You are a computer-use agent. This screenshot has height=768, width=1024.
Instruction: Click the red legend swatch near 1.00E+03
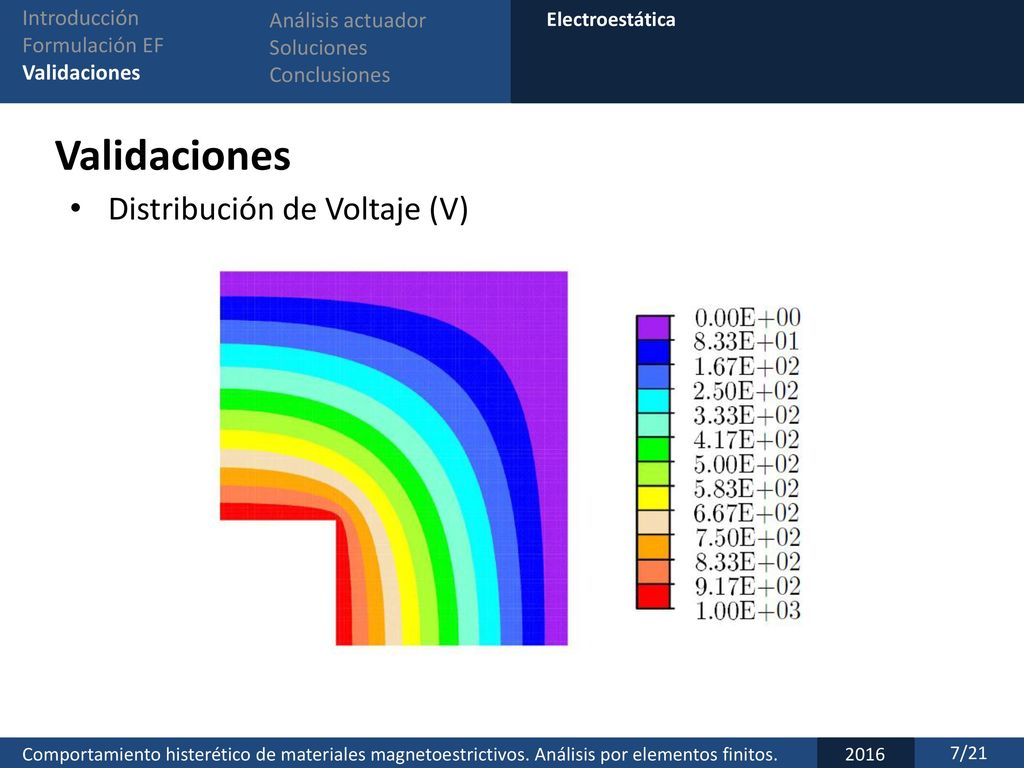(653, 596)
